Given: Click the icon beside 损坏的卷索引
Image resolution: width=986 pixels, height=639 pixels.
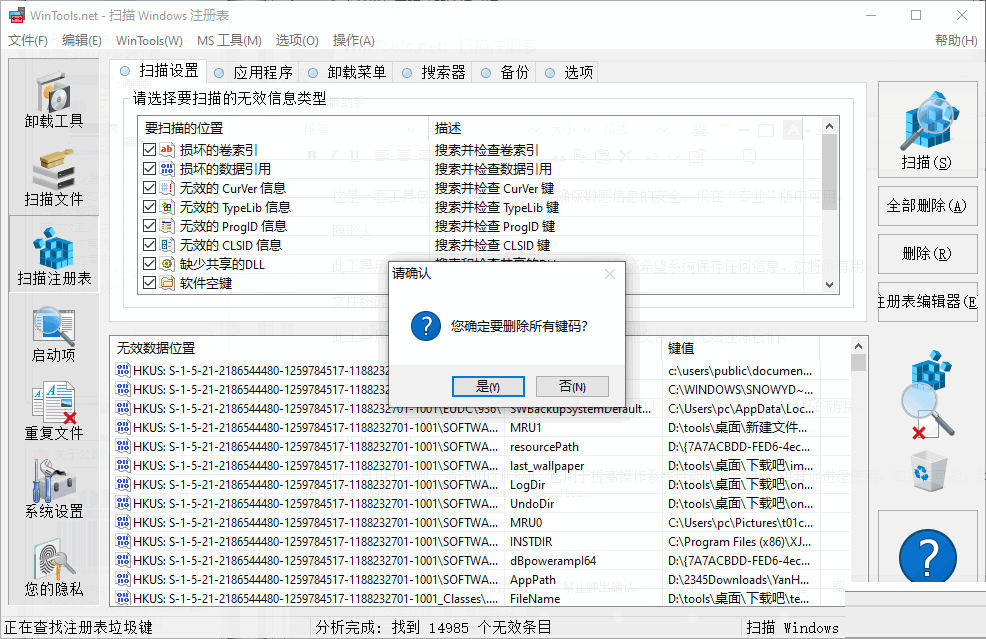Looking at the screenshot, I should [167, 150].
